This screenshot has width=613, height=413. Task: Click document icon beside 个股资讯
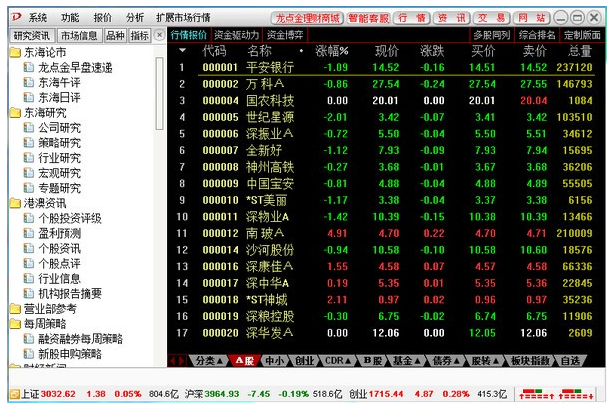29,248
